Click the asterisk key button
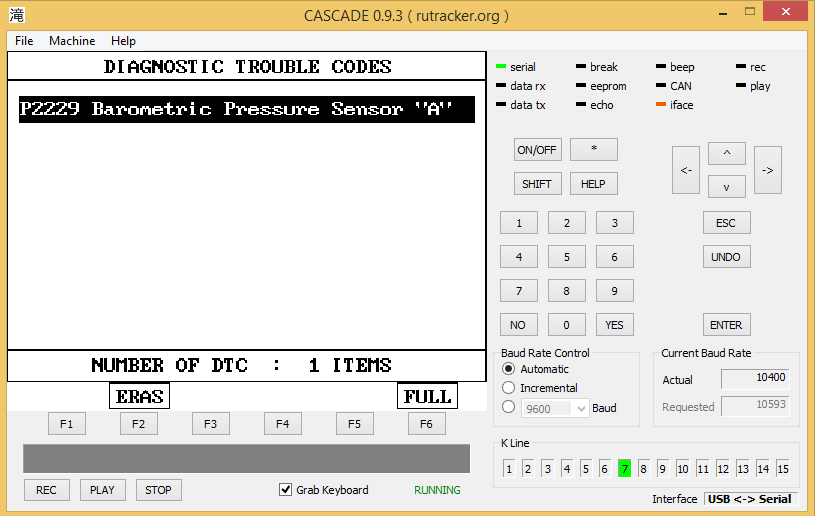This screenshot has width=815, height=516. [593, 150]
